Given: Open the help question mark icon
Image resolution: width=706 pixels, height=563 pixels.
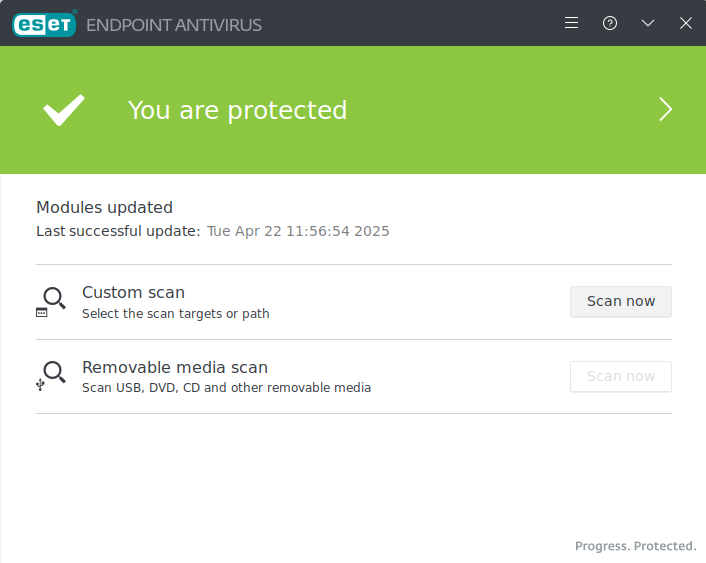Looking at the screenshot, I should coord(610,23).
